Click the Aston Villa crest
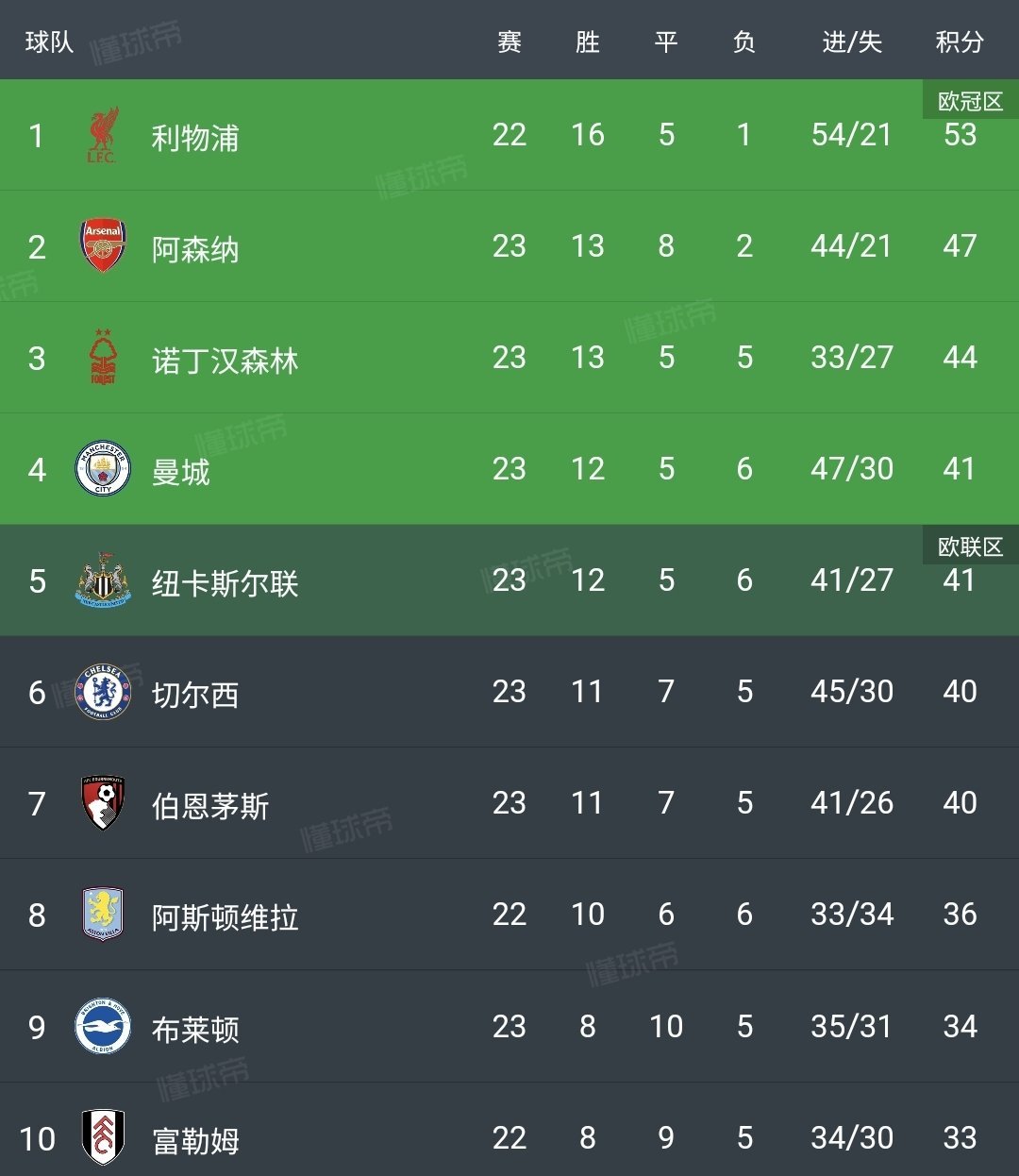1019x1176 pixels. coord(103,915)
